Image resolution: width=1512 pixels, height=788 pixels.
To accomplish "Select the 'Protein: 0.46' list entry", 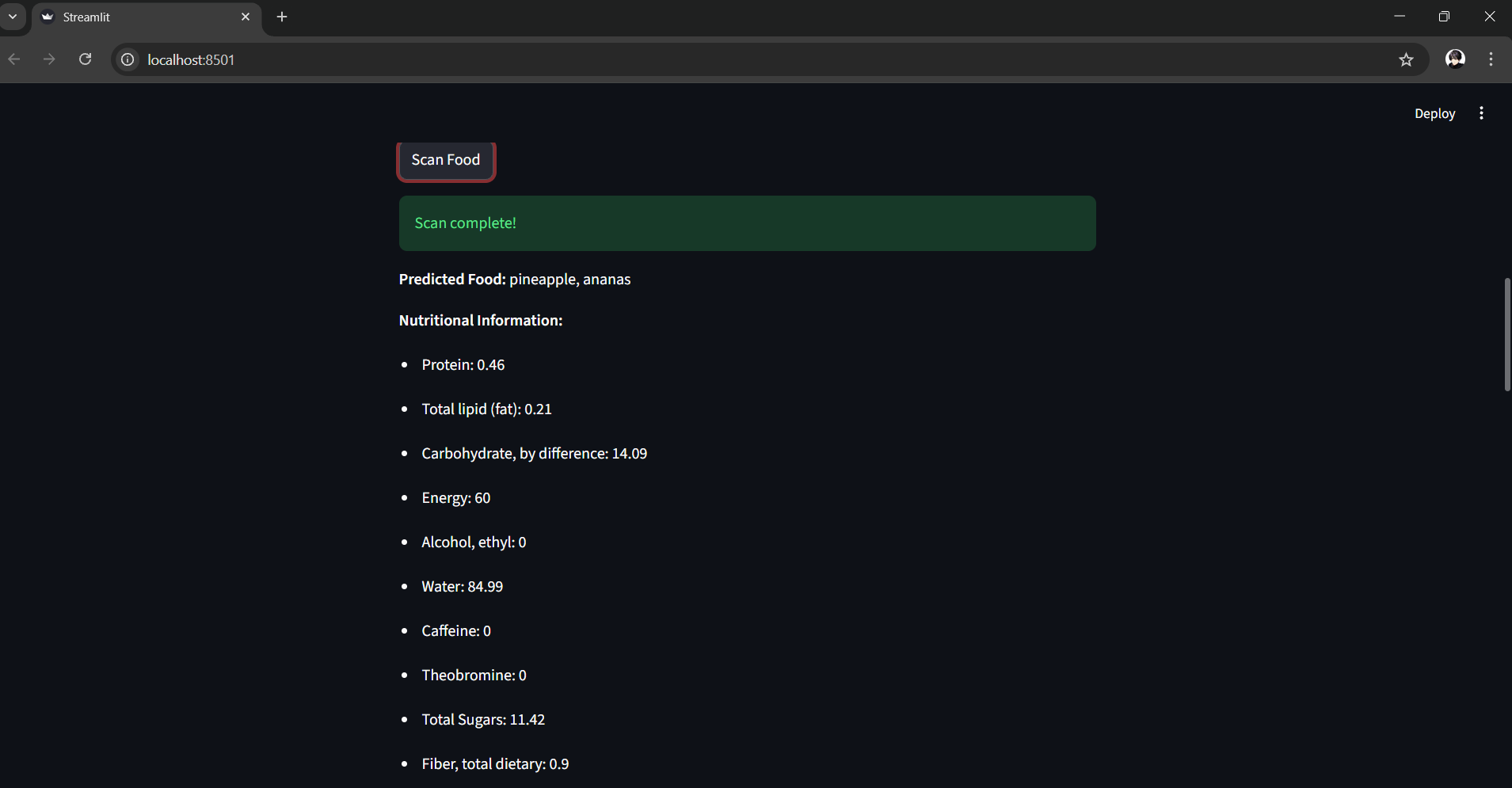I will [463, 365].
